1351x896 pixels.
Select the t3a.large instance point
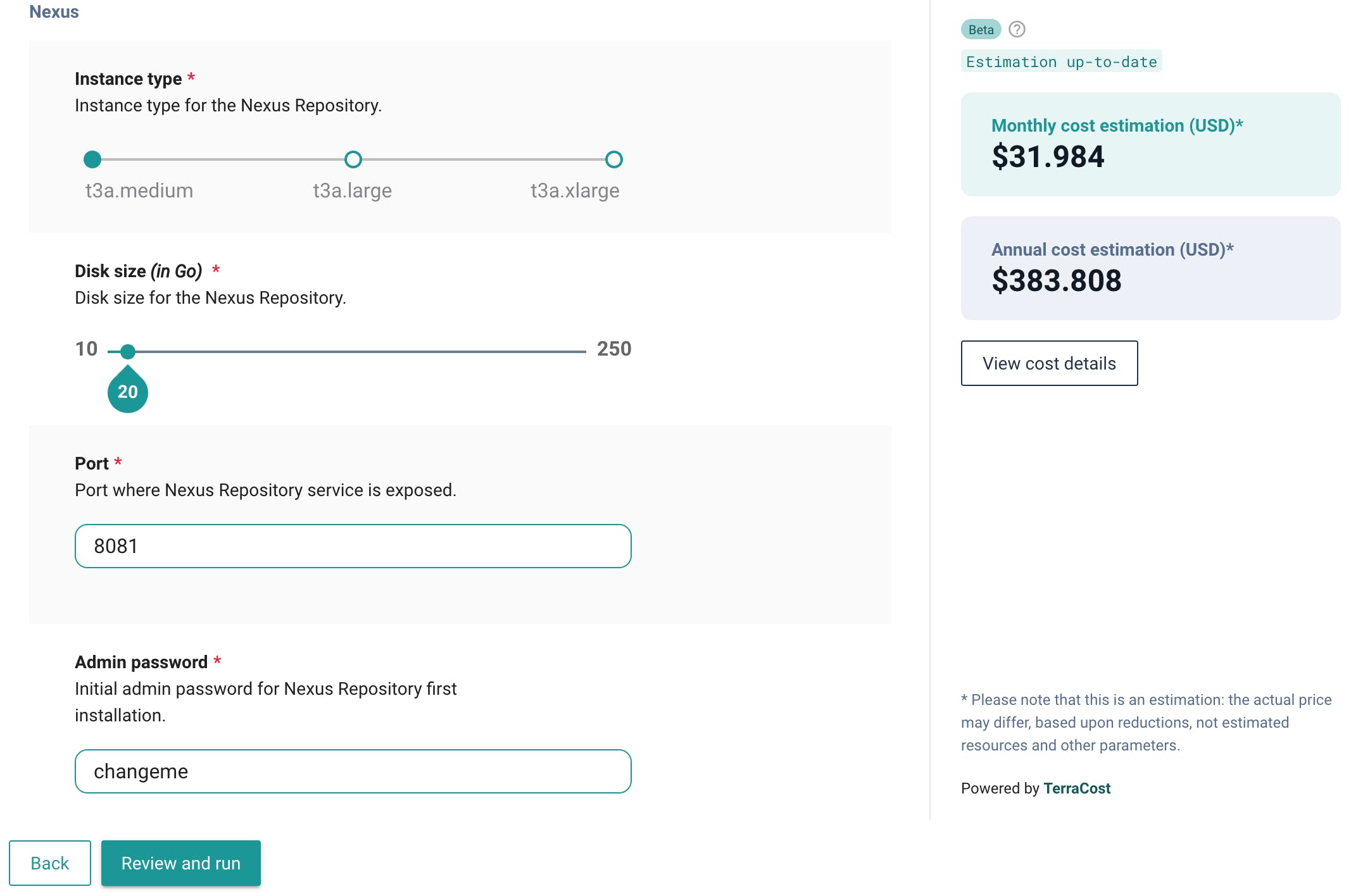(353, 159)
